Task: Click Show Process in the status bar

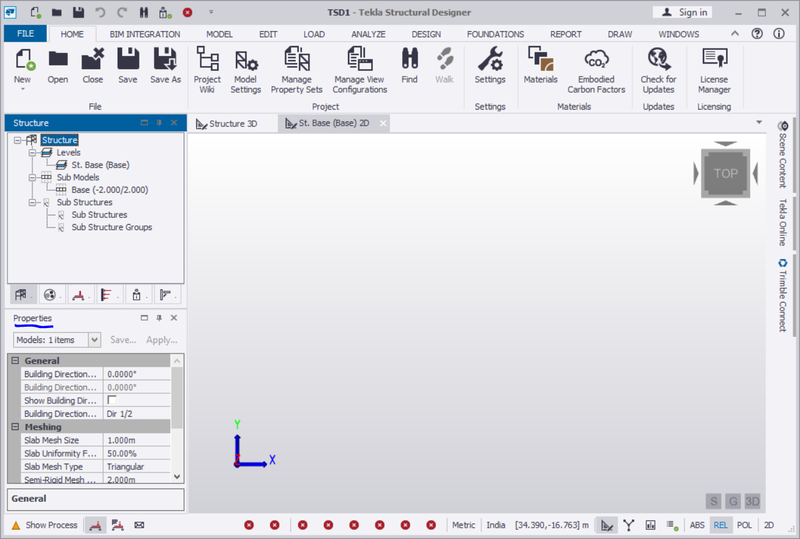Action: pyautogui.click(x=45, y=525)
